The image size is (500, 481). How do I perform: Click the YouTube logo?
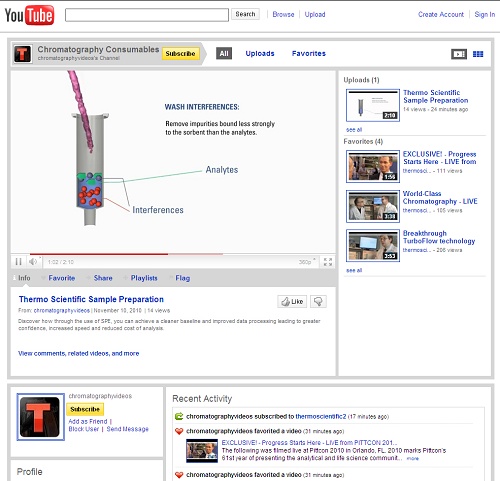point(29,15)
